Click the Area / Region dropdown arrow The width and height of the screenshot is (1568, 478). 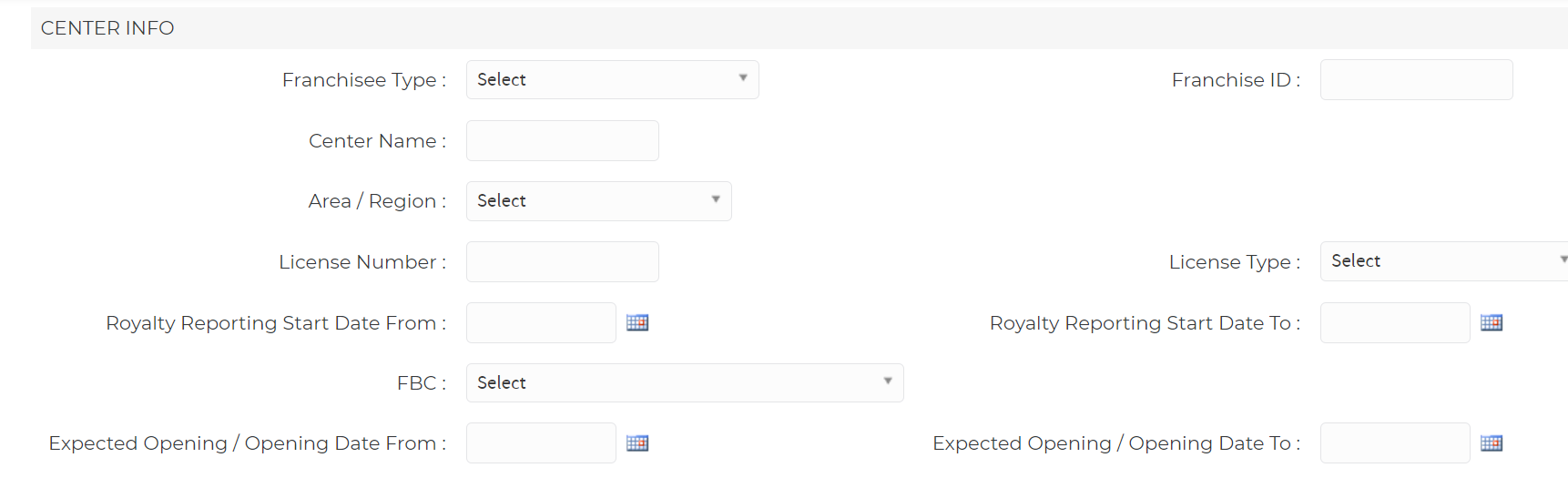pos(716,199)
